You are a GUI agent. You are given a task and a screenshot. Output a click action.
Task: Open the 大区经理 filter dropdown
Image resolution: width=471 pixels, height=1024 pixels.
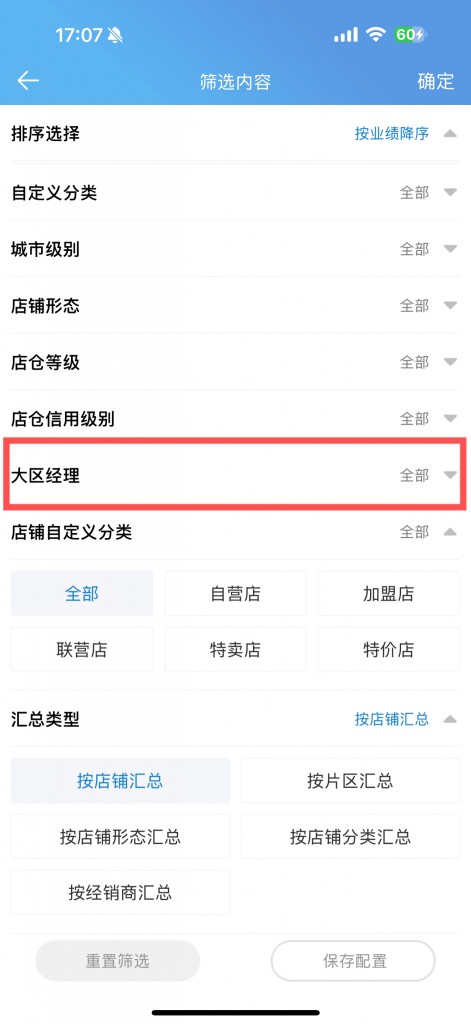click(235, 475)
